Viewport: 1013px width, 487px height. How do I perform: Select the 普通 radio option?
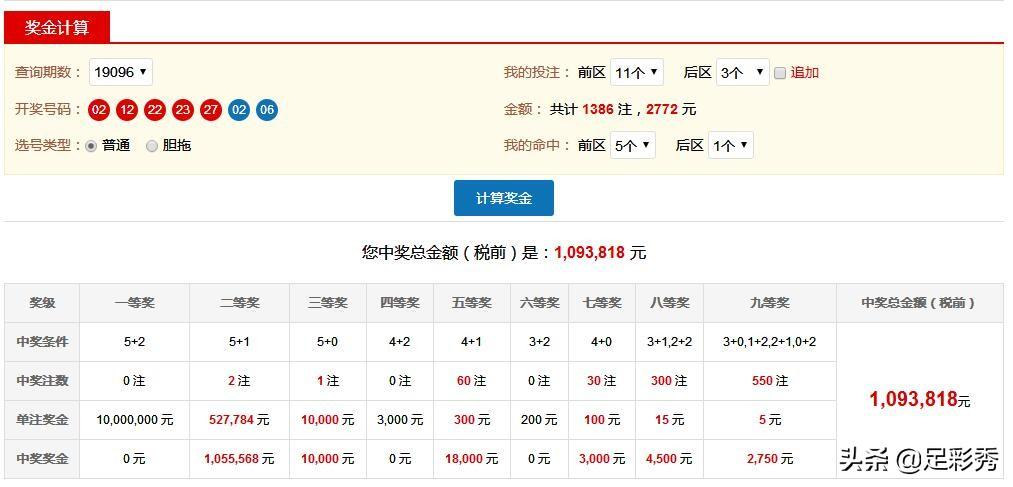point(91,146)
